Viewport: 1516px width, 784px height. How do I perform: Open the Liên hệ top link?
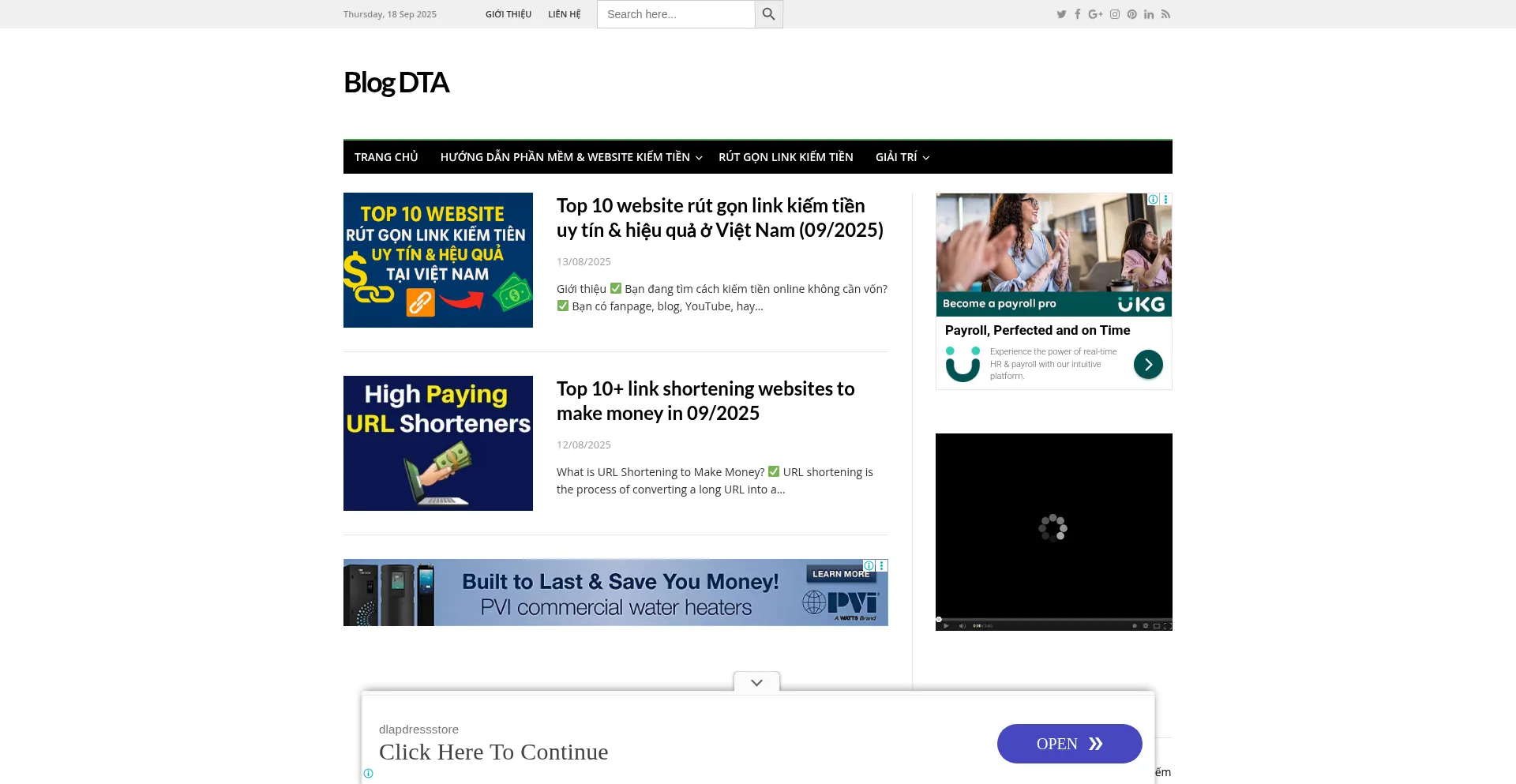coord(565,14)
